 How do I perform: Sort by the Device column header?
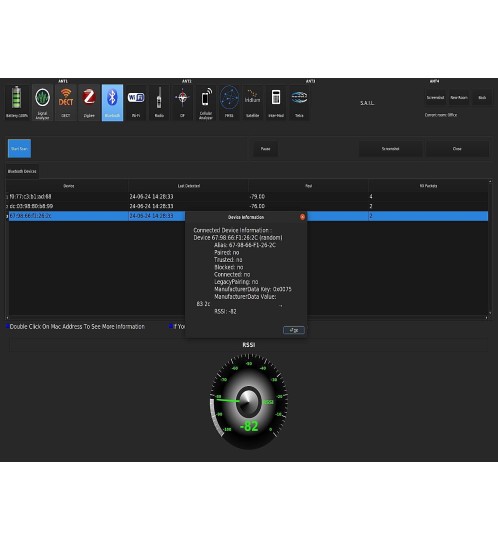pos(69,186)
